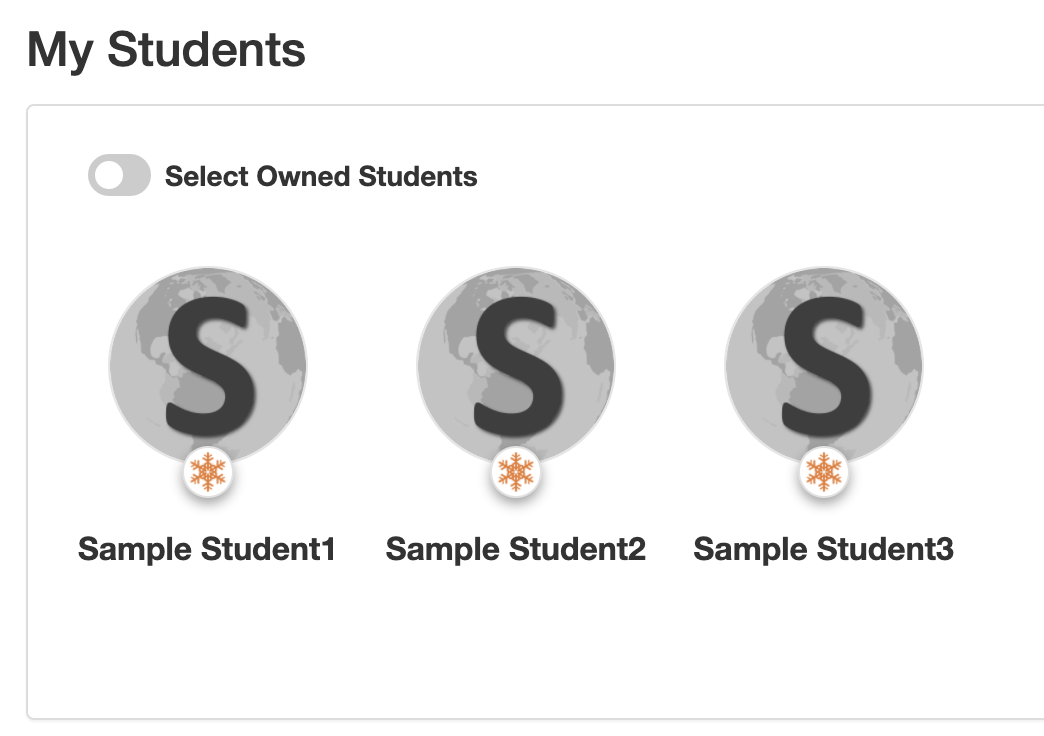Click the letter S on Student1's avatar
1044x736 pixels.
click(210, 367)
